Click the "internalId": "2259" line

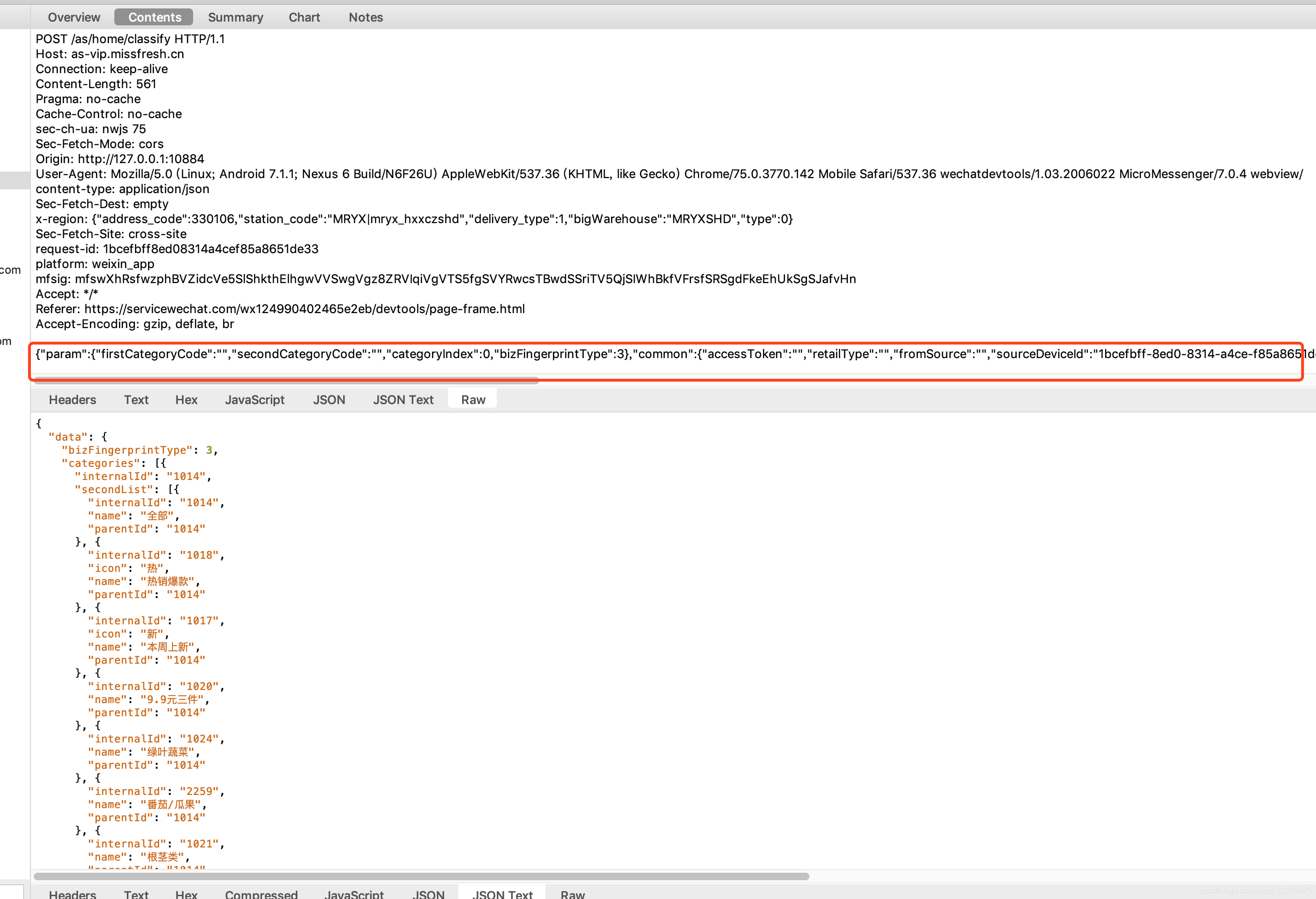tap(156, 791)
